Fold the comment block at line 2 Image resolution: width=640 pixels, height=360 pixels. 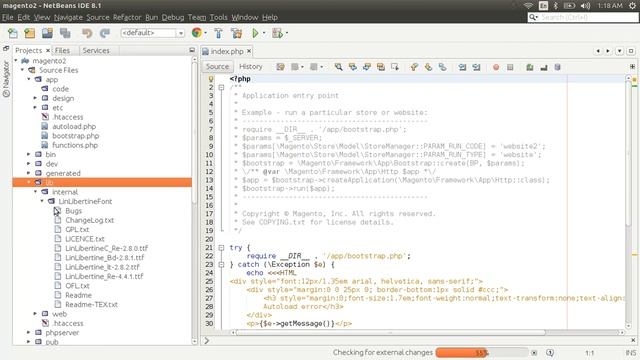pos(221,87)
